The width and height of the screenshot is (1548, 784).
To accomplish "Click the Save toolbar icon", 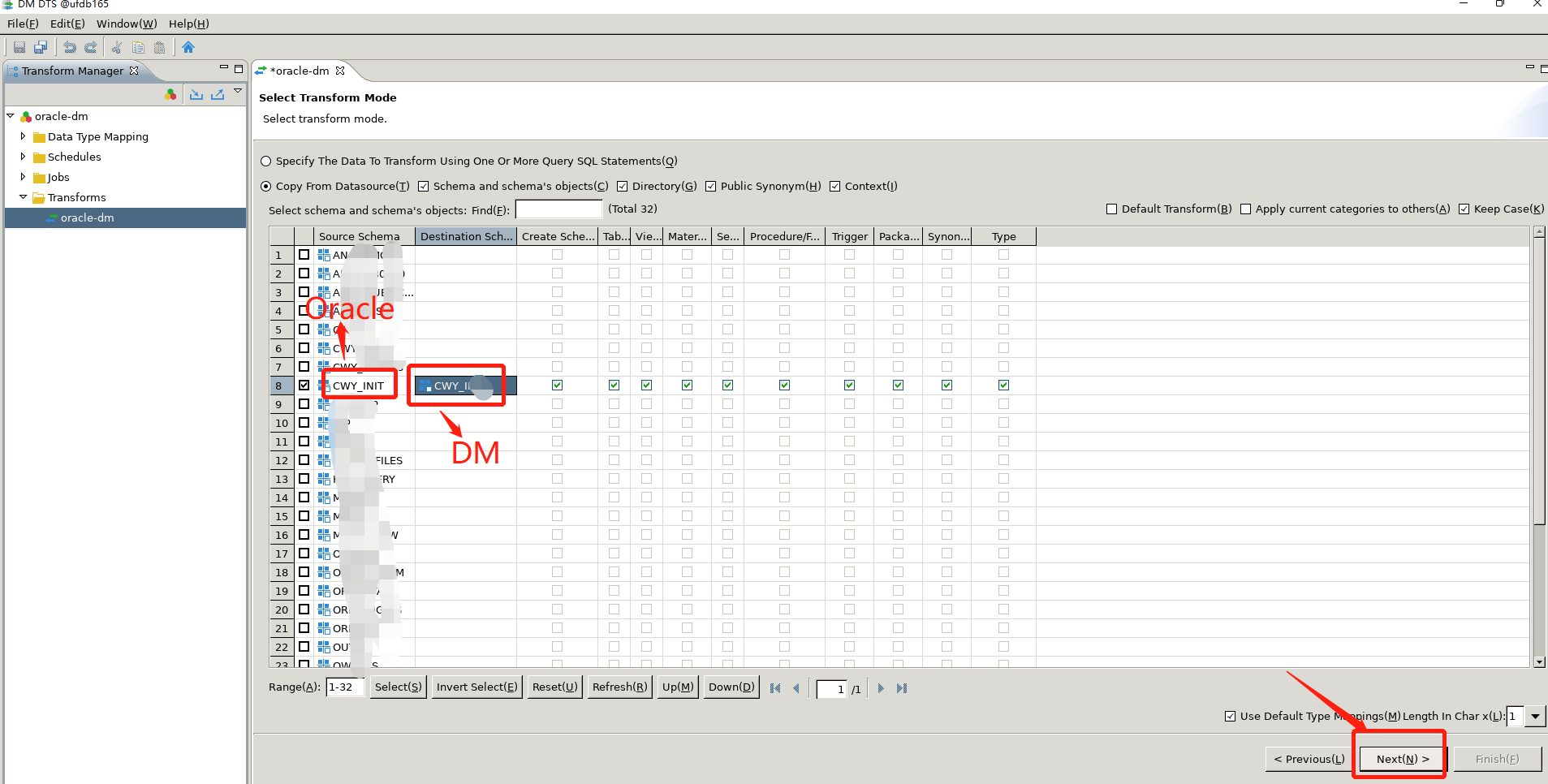I will (19, 47).
